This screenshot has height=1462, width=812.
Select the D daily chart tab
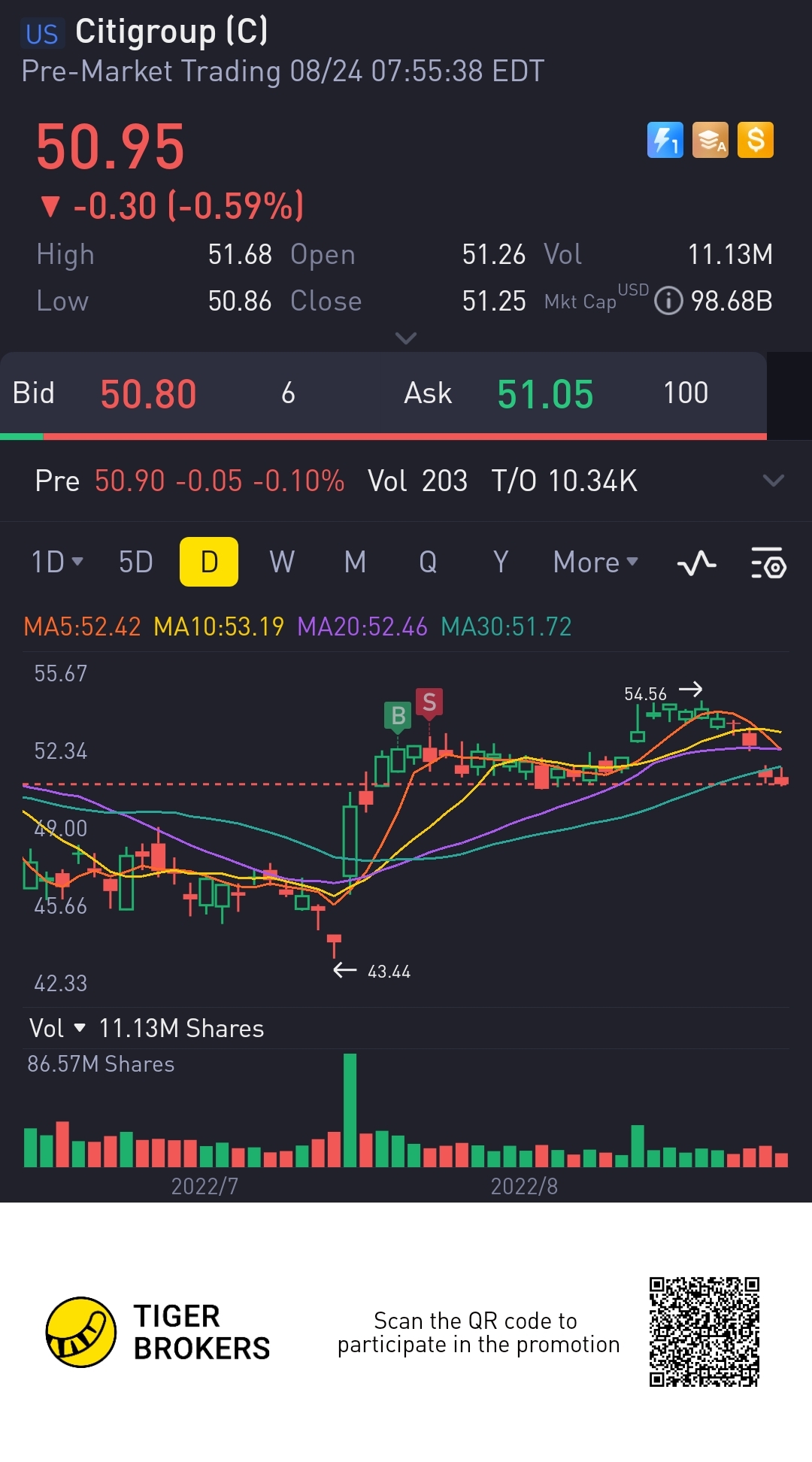coord(209,562)
